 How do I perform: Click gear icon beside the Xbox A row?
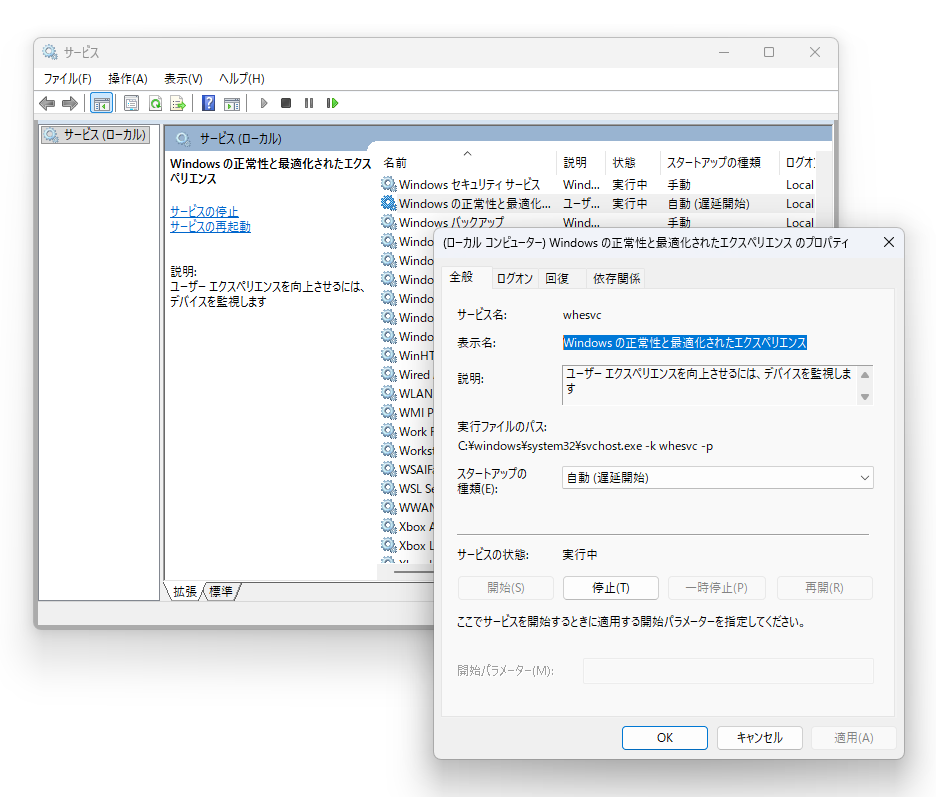click(x=389, y=526)
